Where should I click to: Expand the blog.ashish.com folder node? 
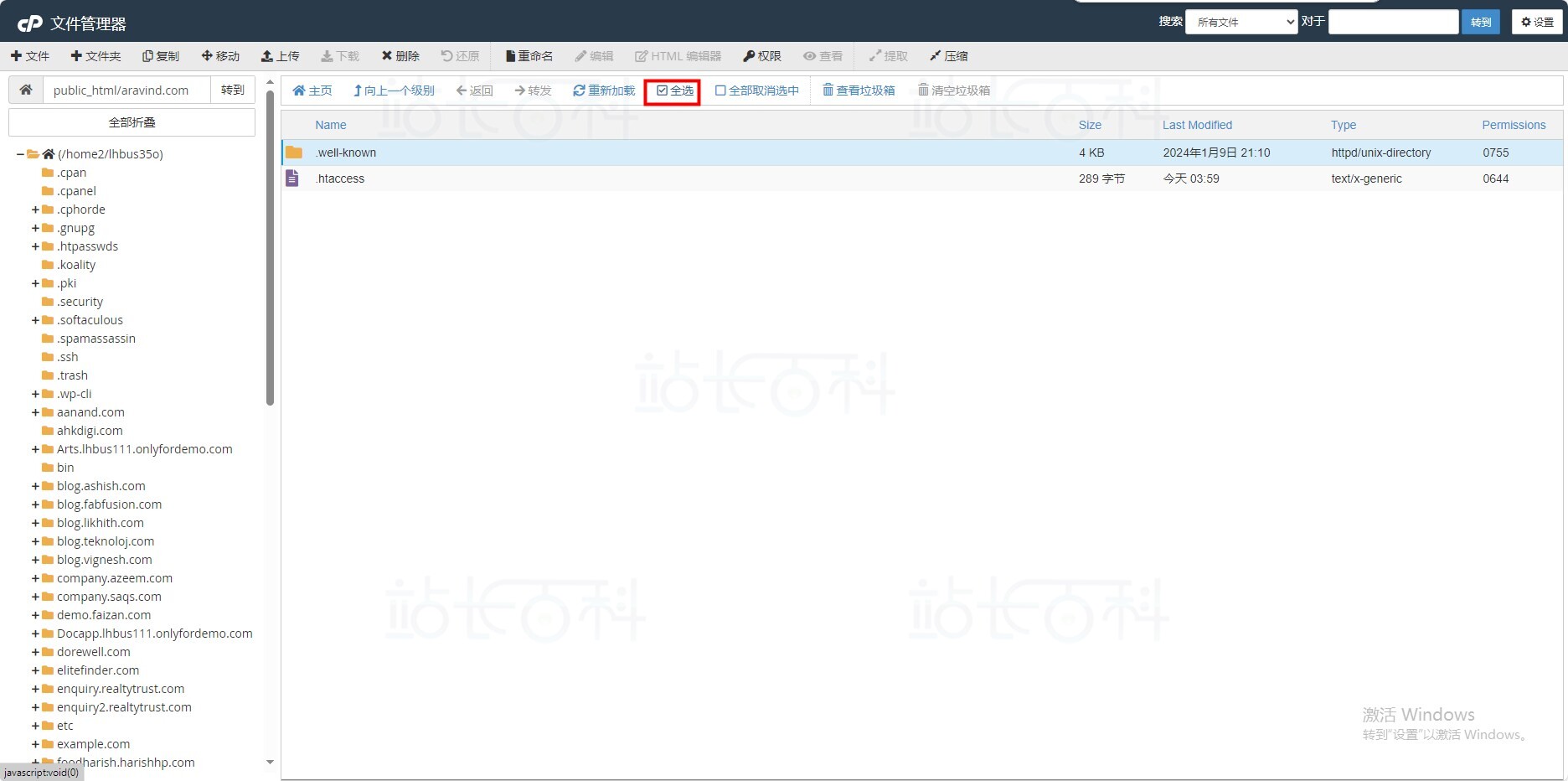tap(34, 485)
